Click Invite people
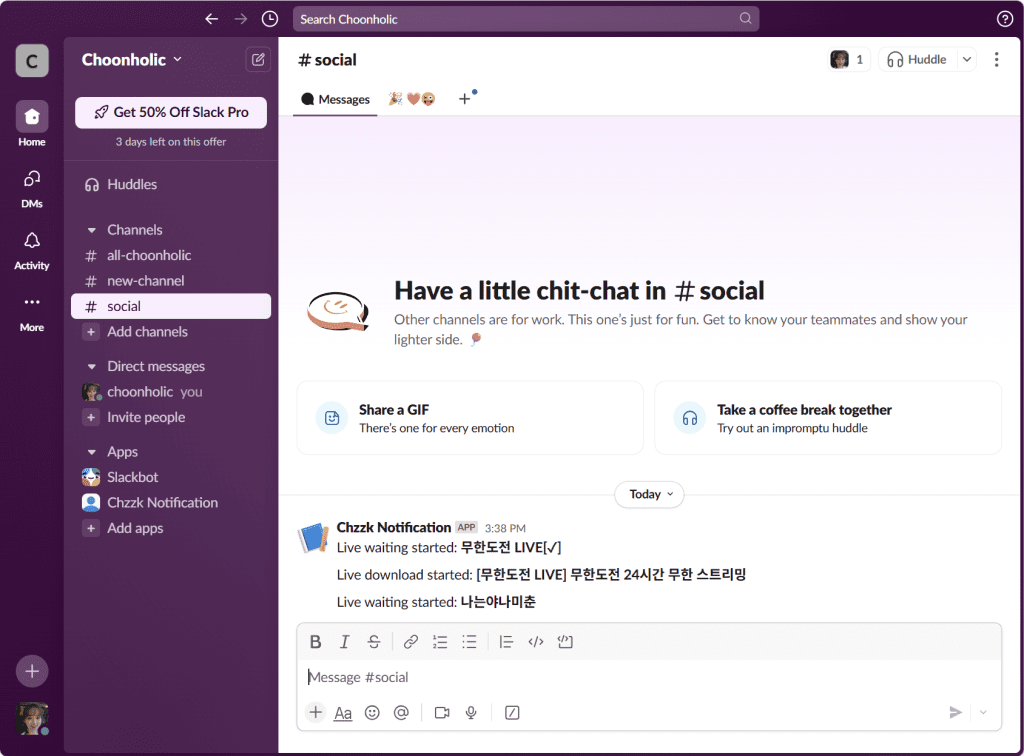The image size is (1024, 756). point(171,417)
